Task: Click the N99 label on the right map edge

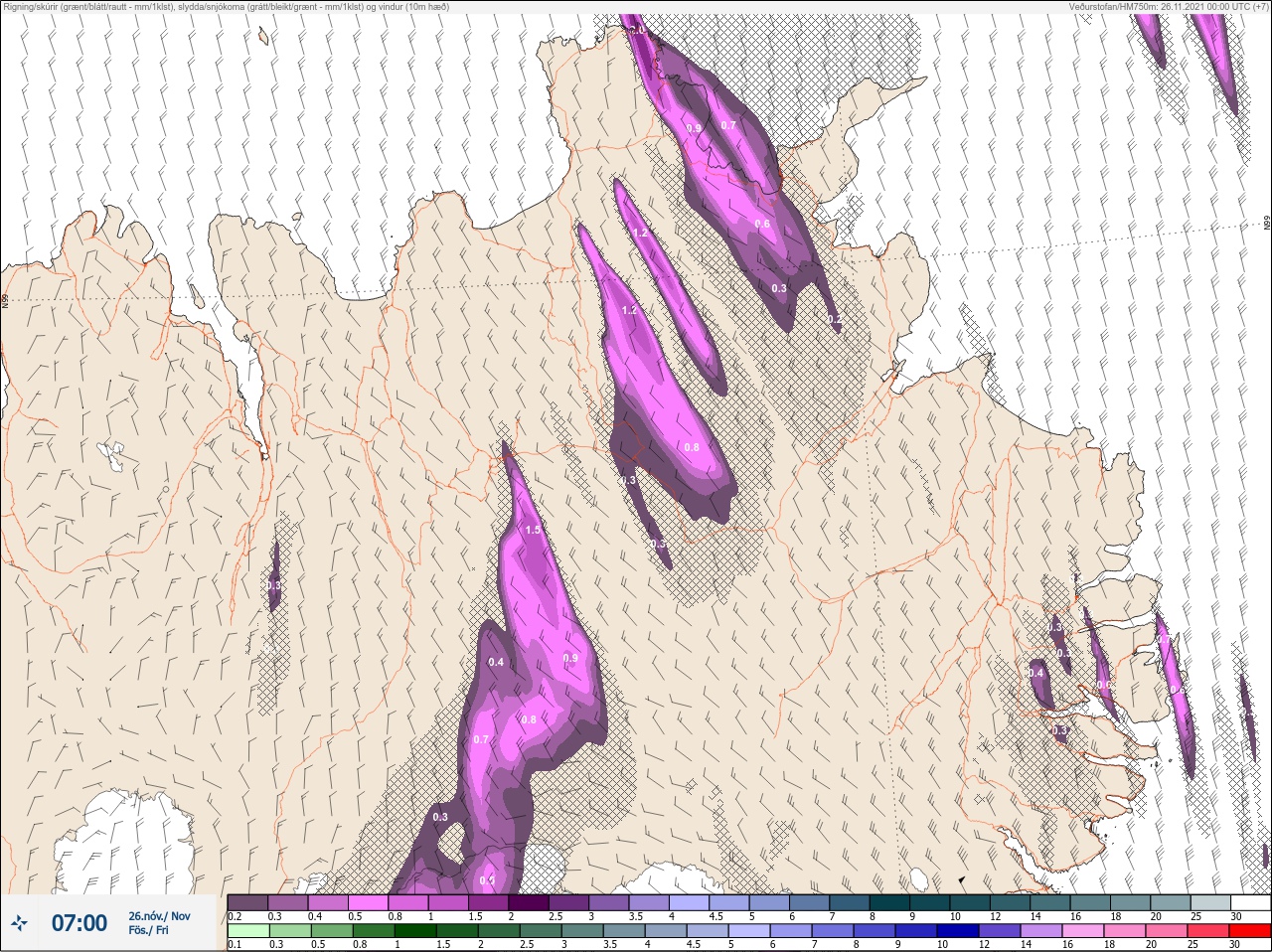Action: [1267, 225]
